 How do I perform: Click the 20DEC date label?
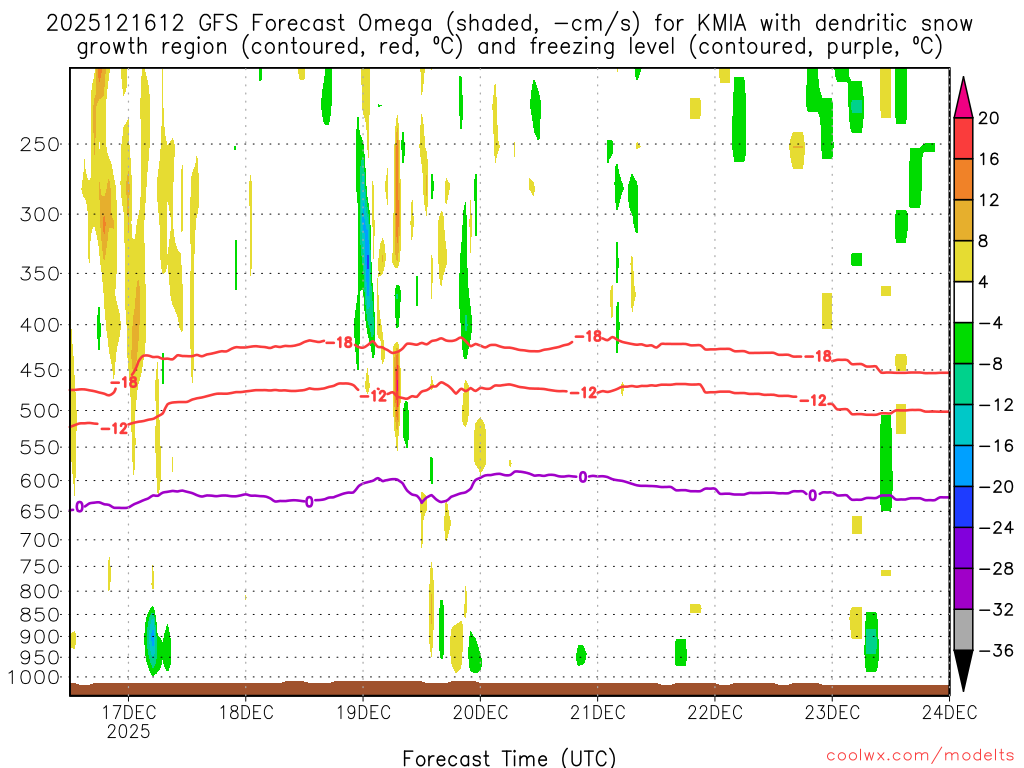coord(480,712)
